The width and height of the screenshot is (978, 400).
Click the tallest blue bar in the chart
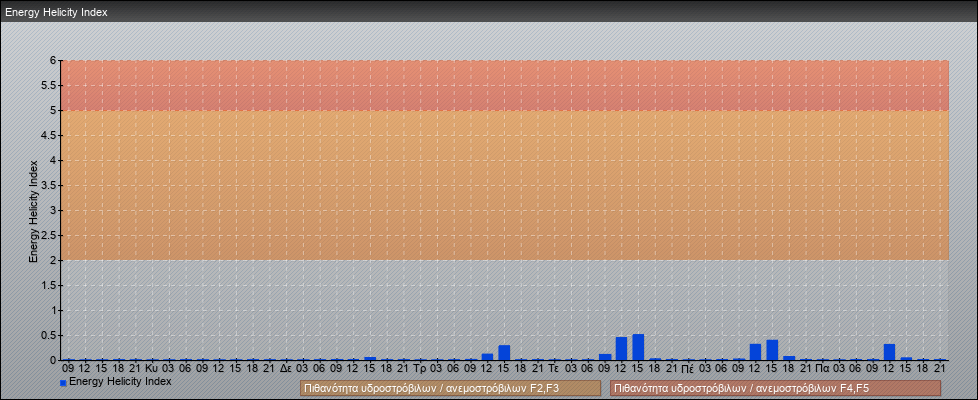coord(638,347)
